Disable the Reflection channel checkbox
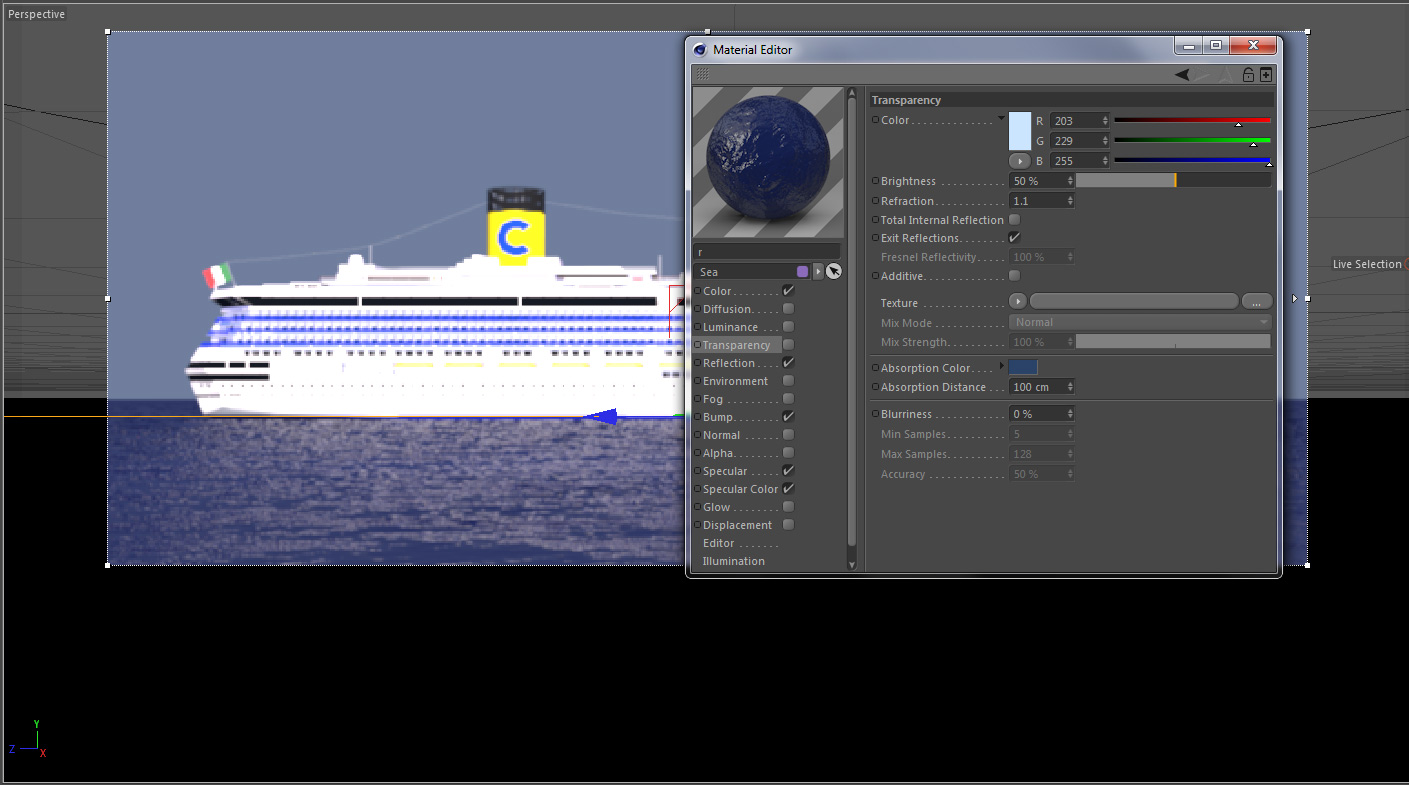The width and height of the screenshot is (1409, 785). tap(788, 363)
